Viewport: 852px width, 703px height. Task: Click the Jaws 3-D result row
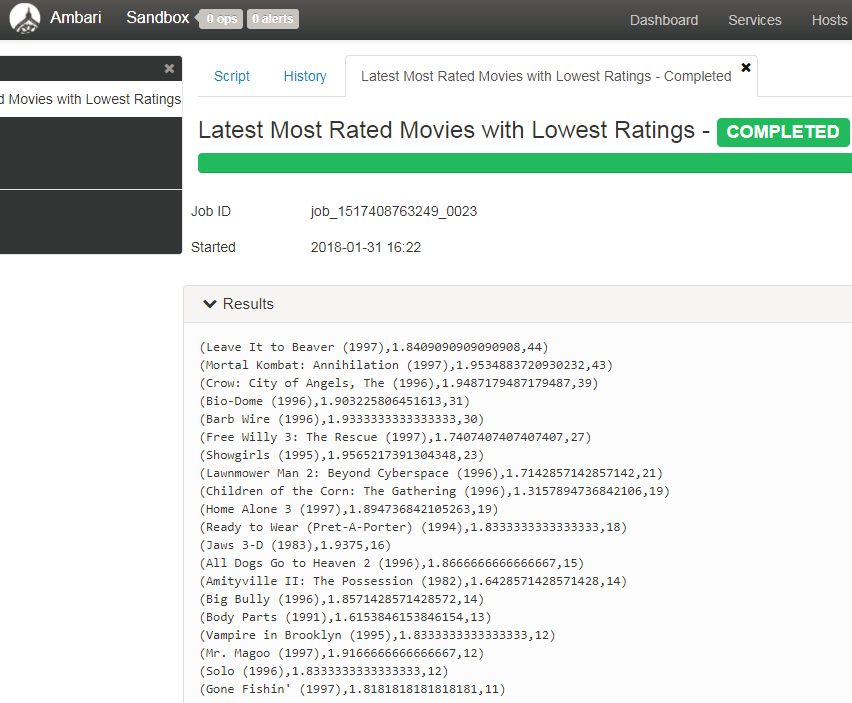coord(295,545)
